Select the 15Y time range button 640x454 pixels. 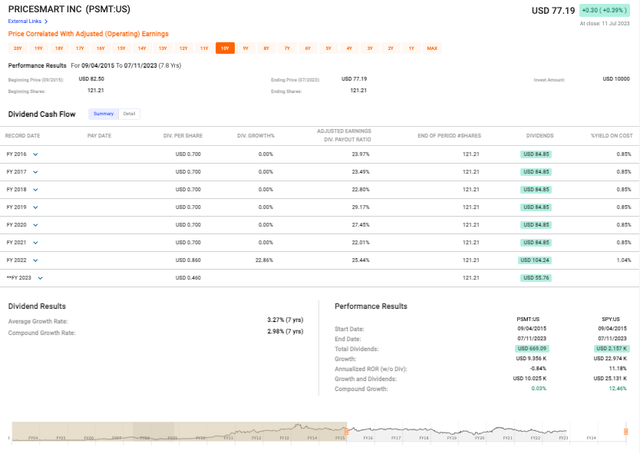(121, 48)
